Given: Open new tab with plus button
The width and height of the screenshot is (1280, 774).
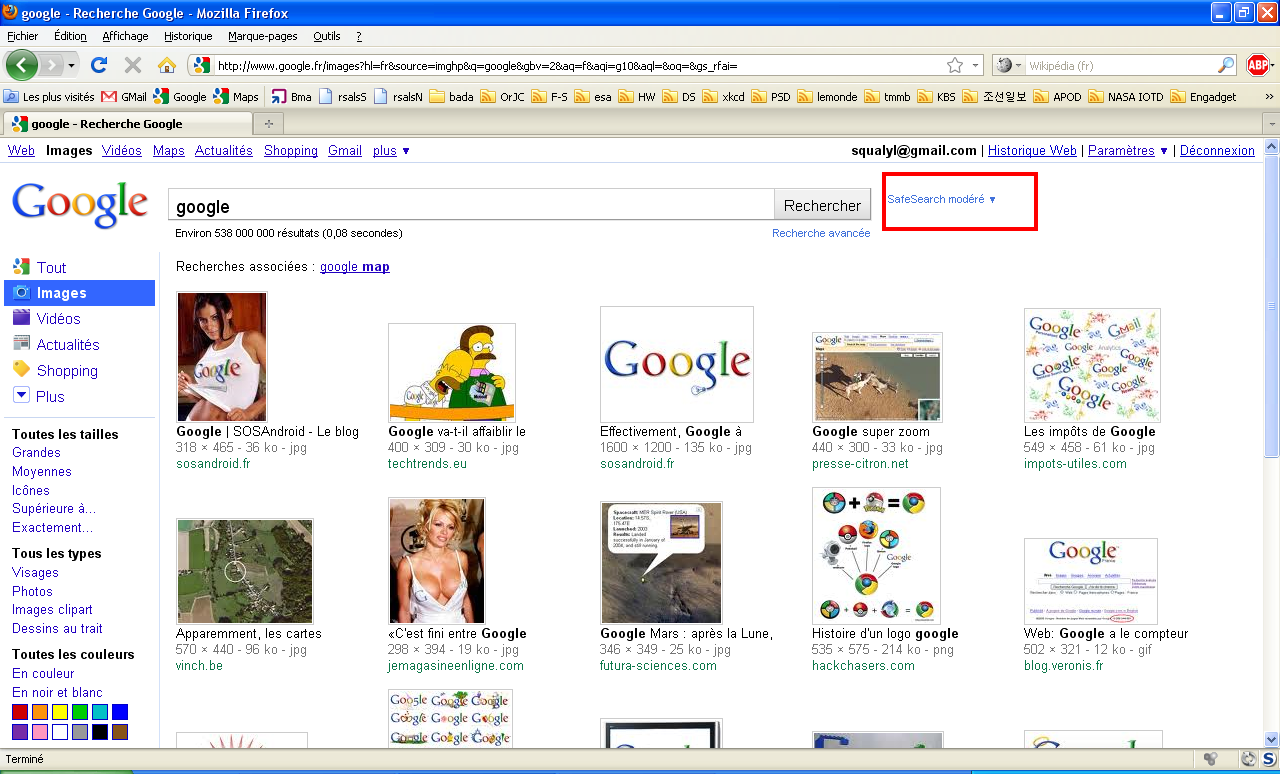Looking at the screenshot, I should click(268, 124).
